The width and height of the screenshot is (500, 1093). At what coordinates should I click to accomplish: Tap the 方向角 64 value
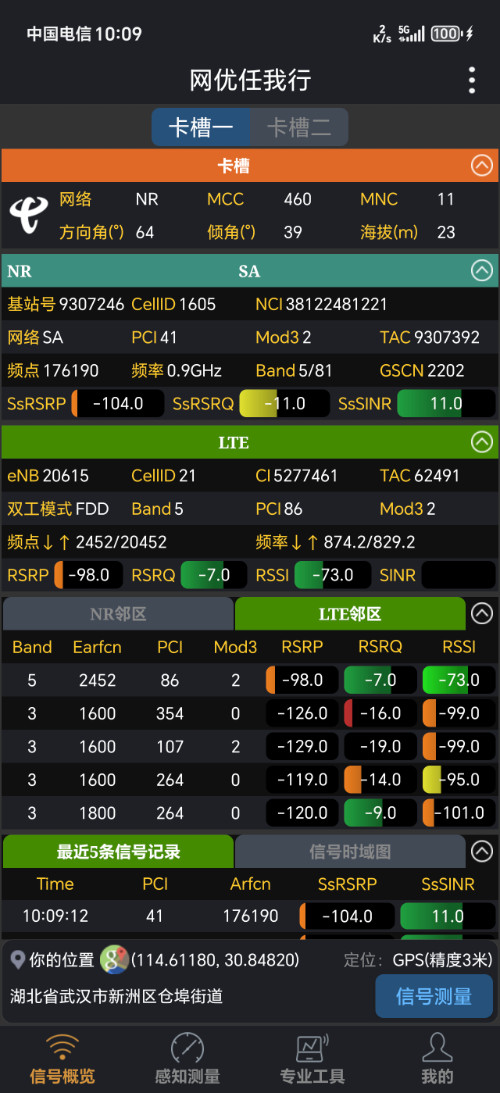tap(144, 232)
